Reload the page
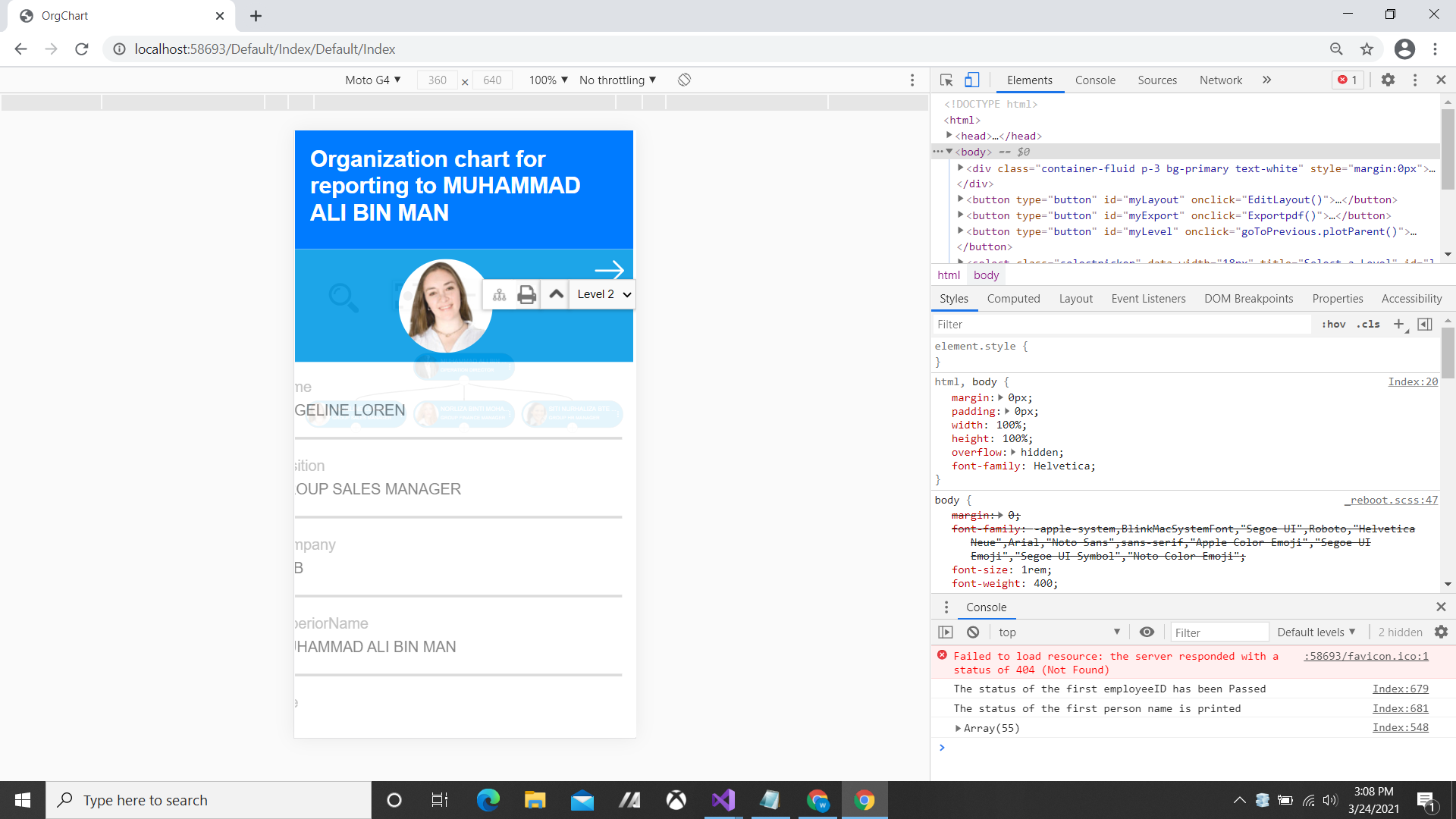 tap(82, 49)
